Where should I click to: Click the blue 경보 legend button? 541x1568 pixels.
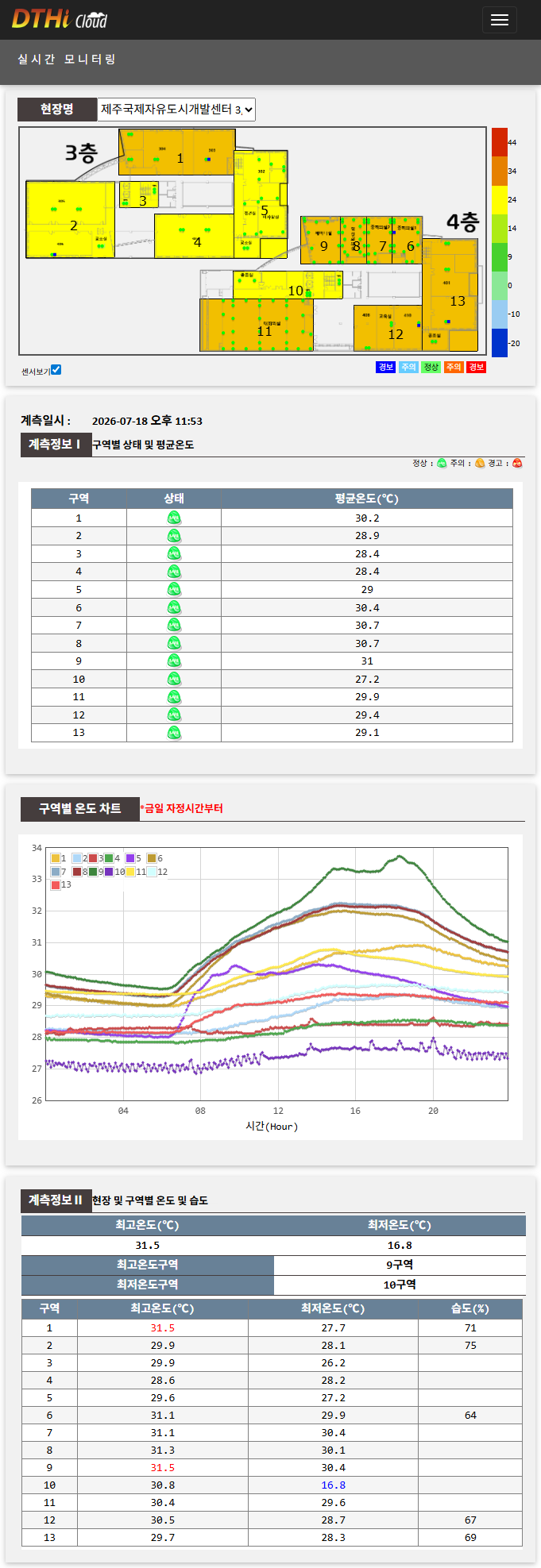[385, 367]
